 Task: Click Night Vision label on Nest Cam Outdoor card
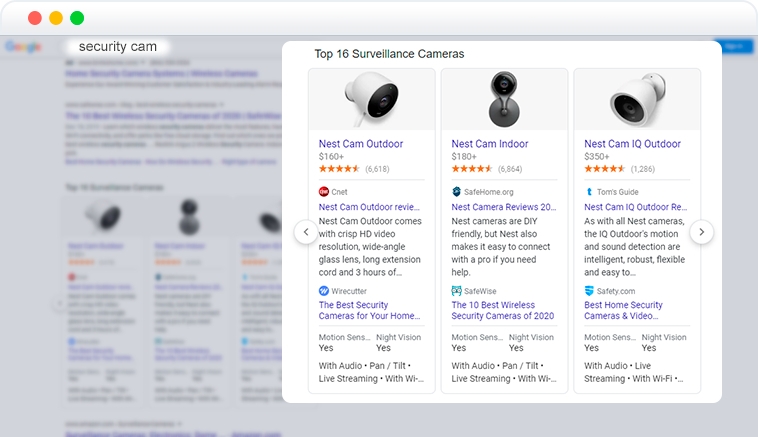[x=399, y=337]
